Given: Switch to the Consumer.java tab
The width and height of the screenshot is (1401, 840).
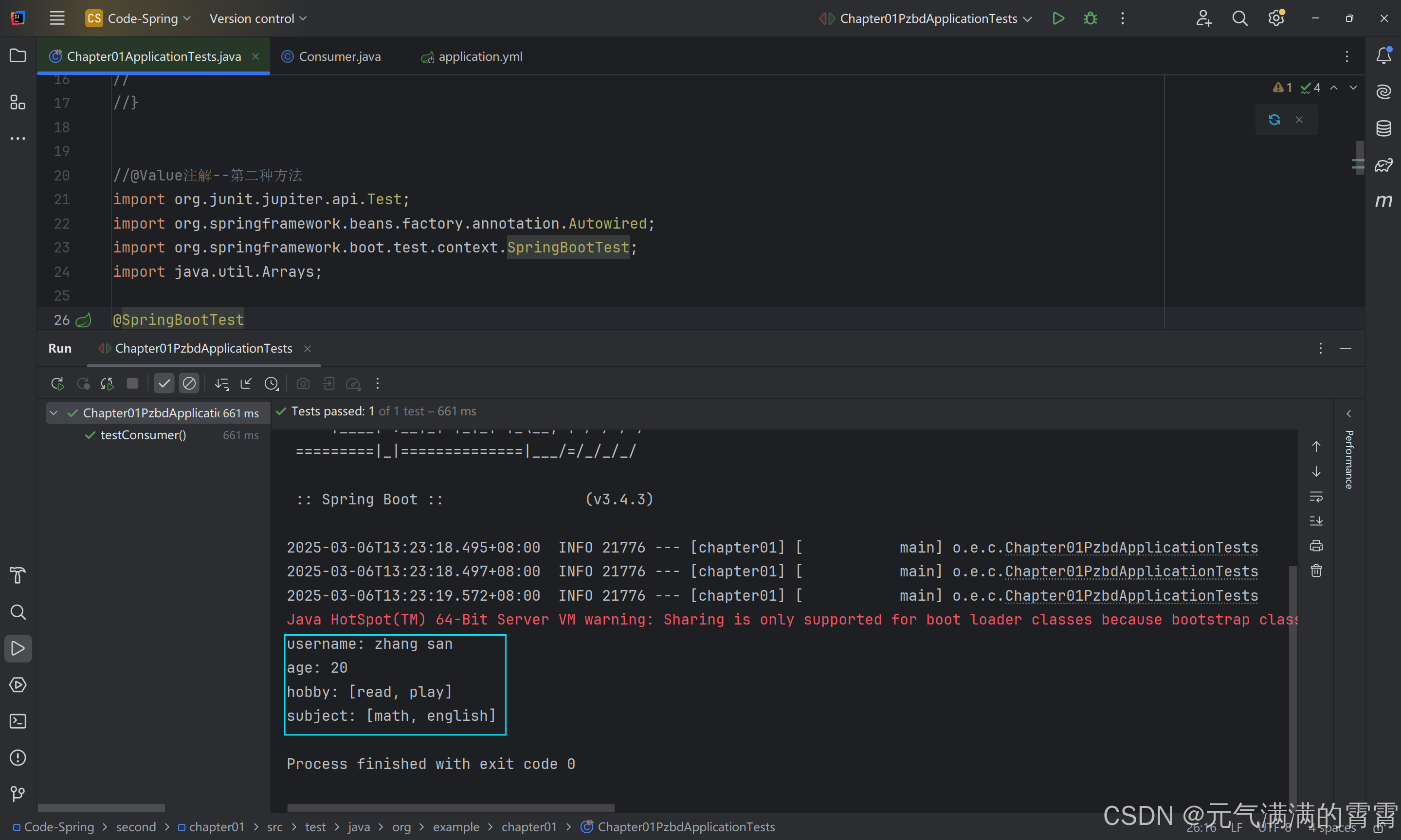Looking at the screenshot, I should 339,56.
